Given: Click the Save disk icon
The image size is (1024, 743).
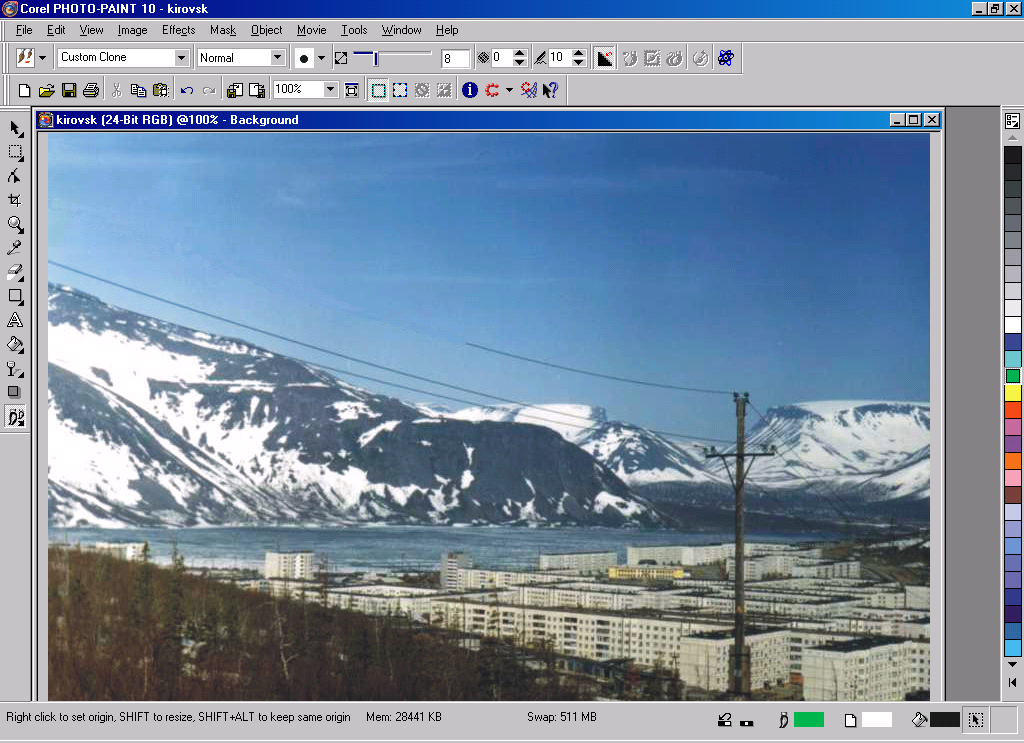Looking at the screenshot, I should coord(69,90).
